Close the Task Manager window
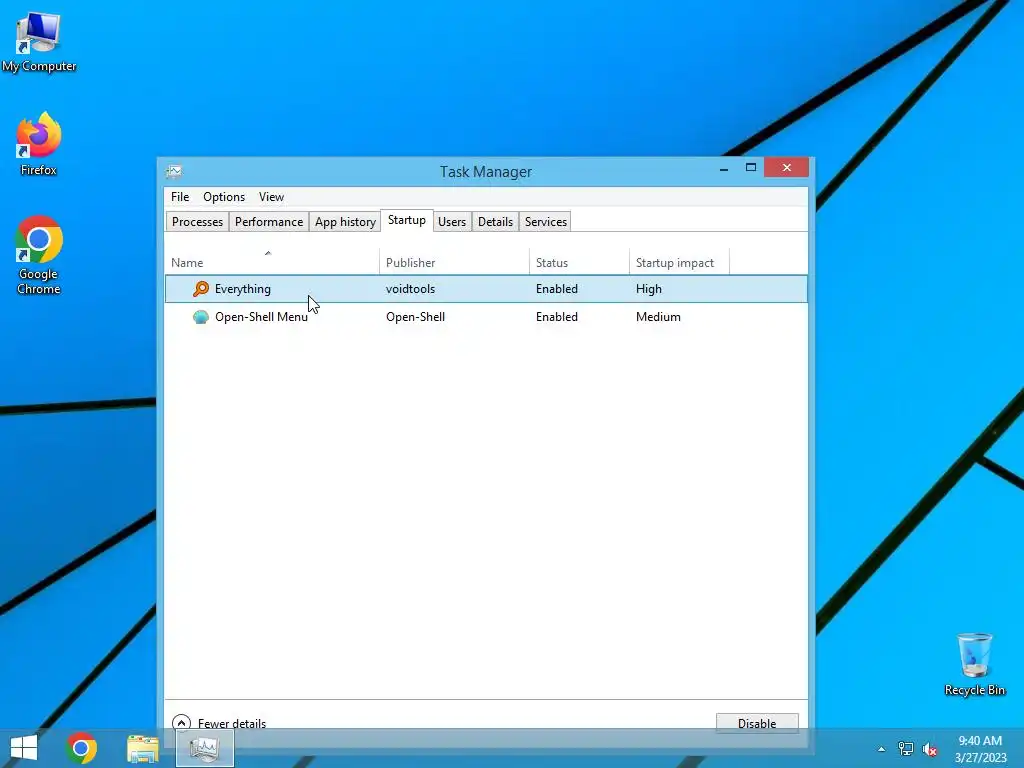This screenshot has width=1024, height=768. 786,168
